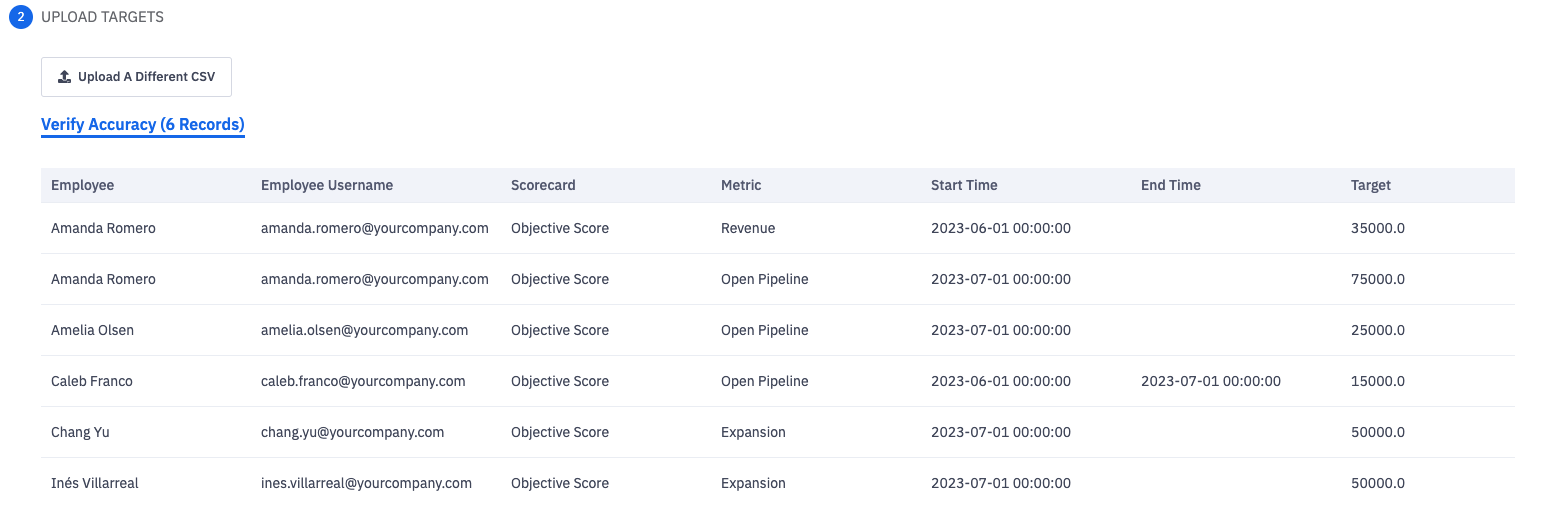Viewport: 1550px width, 508px height.
Task: Open Verify Accuracy (6 Records) tab
Action: coord(143,125)
